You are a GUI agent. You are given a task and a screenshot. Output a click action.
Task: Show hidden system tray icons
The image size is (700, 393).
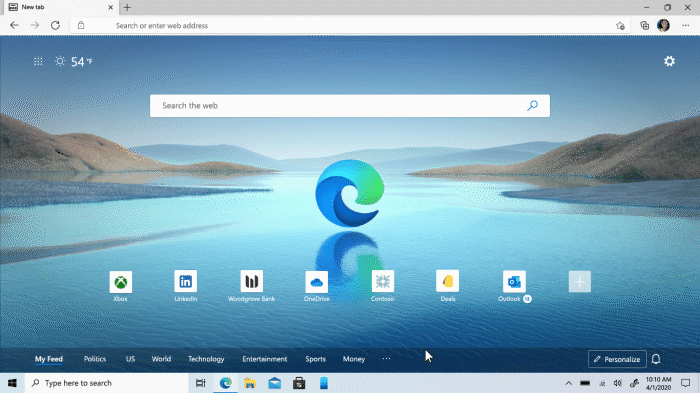point(568,383)
